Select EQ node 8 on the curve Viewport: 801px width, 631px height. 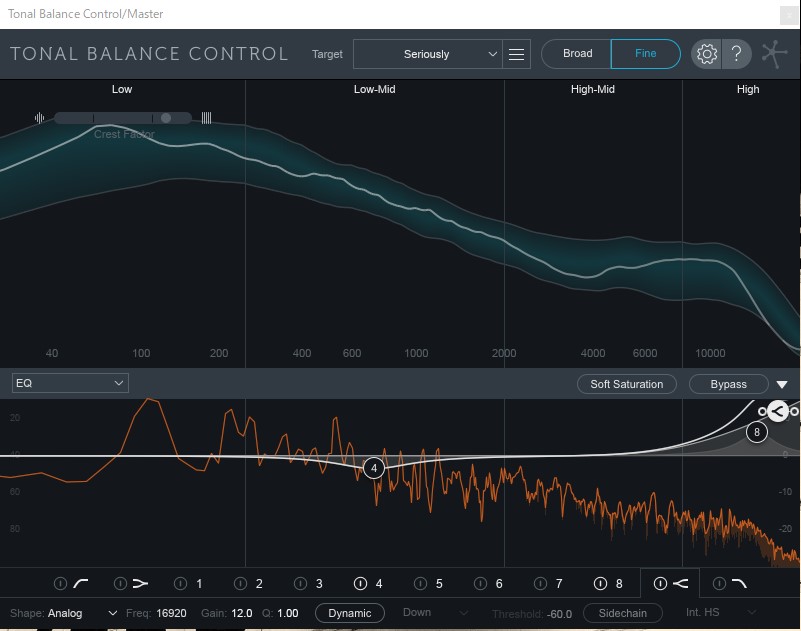pos(757,432)
